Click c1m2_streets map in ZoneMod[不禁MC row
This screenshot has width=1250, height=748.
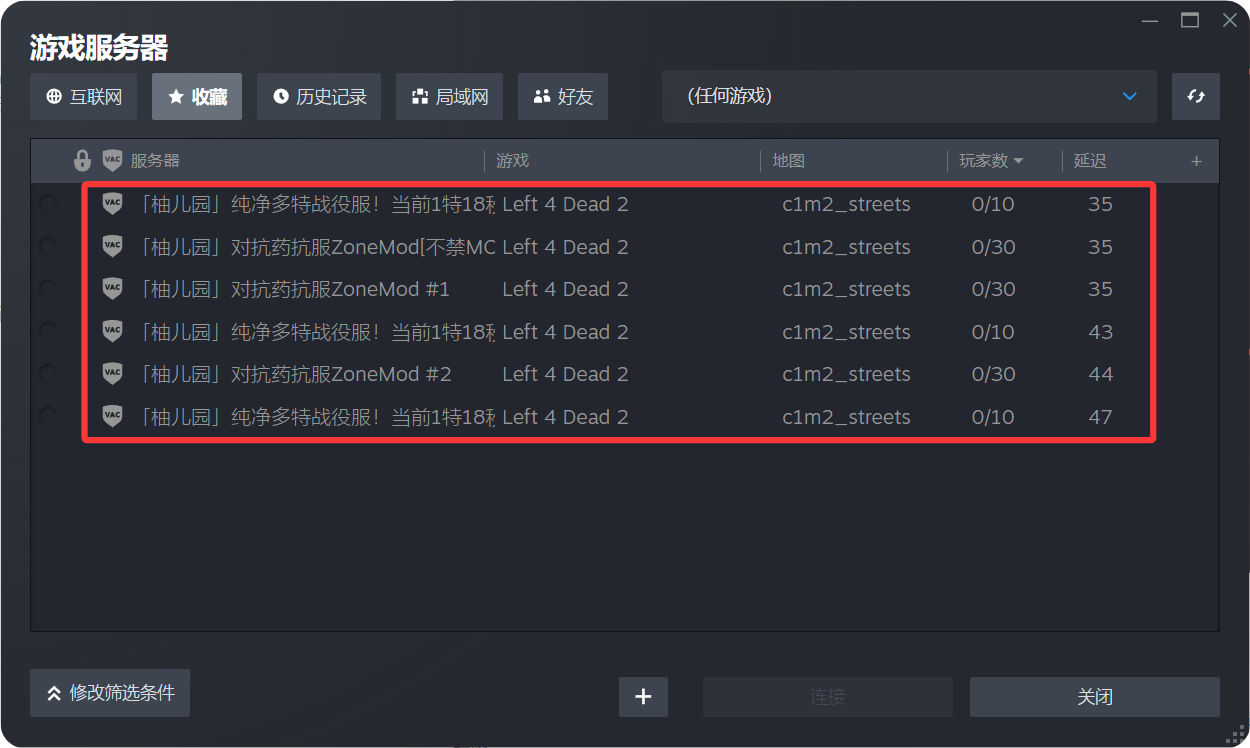click(x=846, y=247)
